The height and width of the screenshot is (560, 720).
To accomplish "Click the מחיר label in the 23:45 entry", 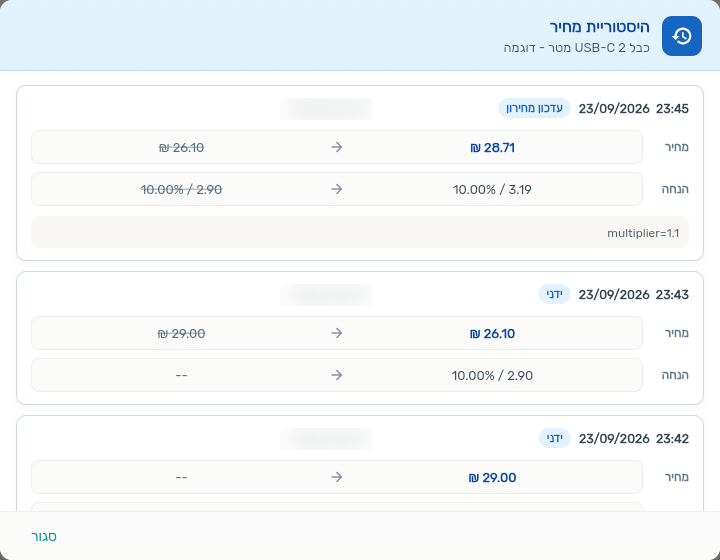I will pyautogui.click(x=677, y=147).
